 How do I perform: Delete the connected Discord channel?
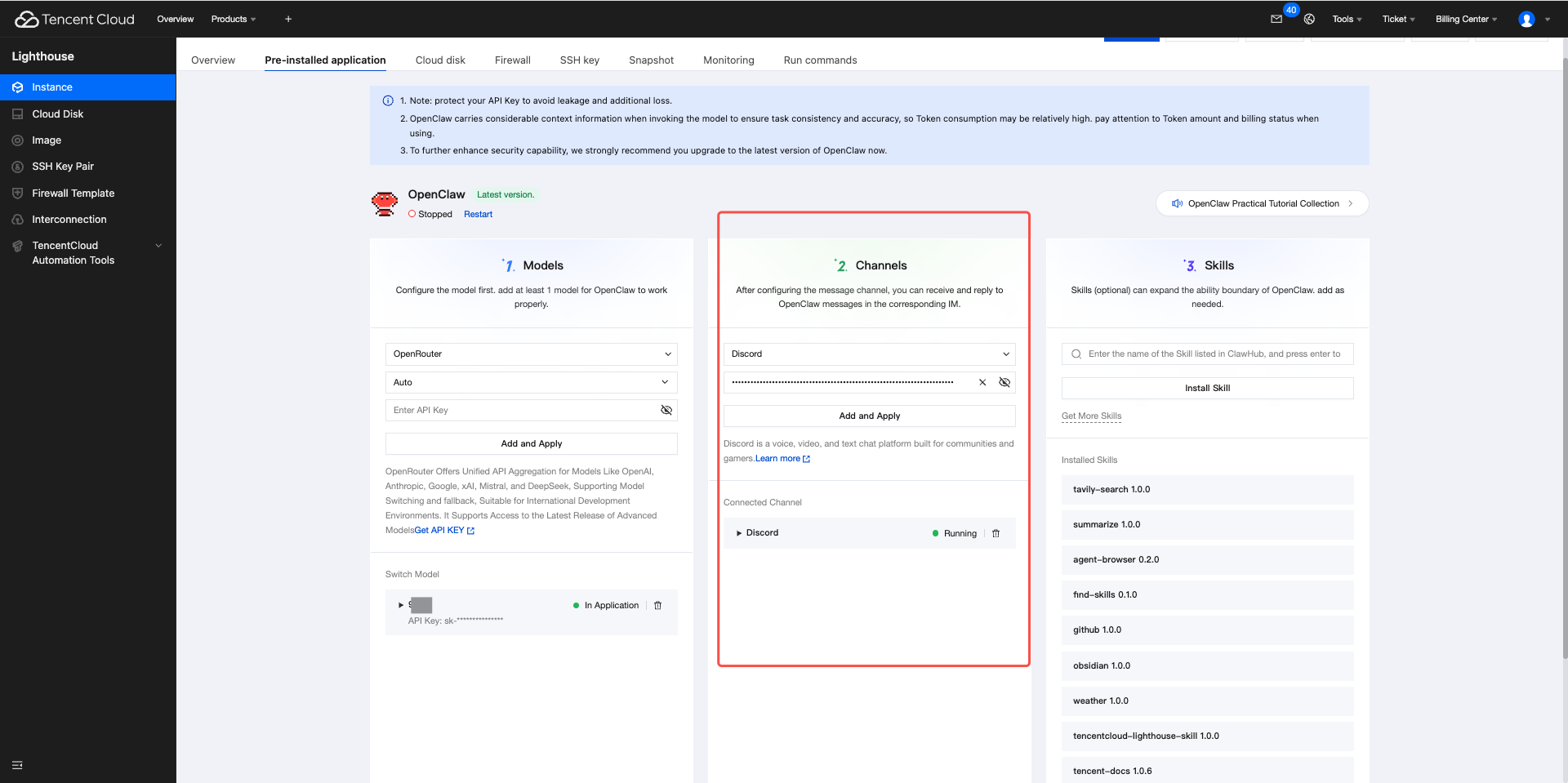(x=996, y=533)
